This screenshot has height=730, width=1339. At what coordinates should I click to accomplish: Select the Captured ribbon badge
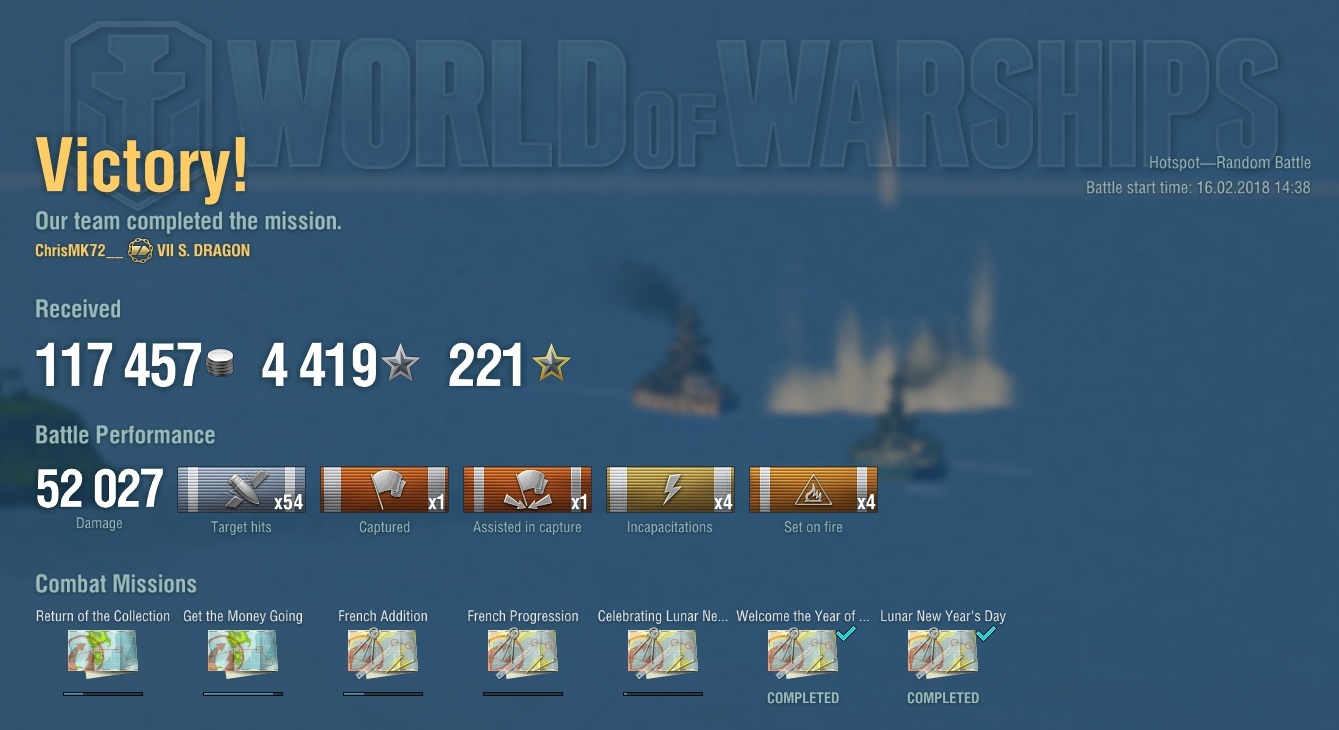384,490
